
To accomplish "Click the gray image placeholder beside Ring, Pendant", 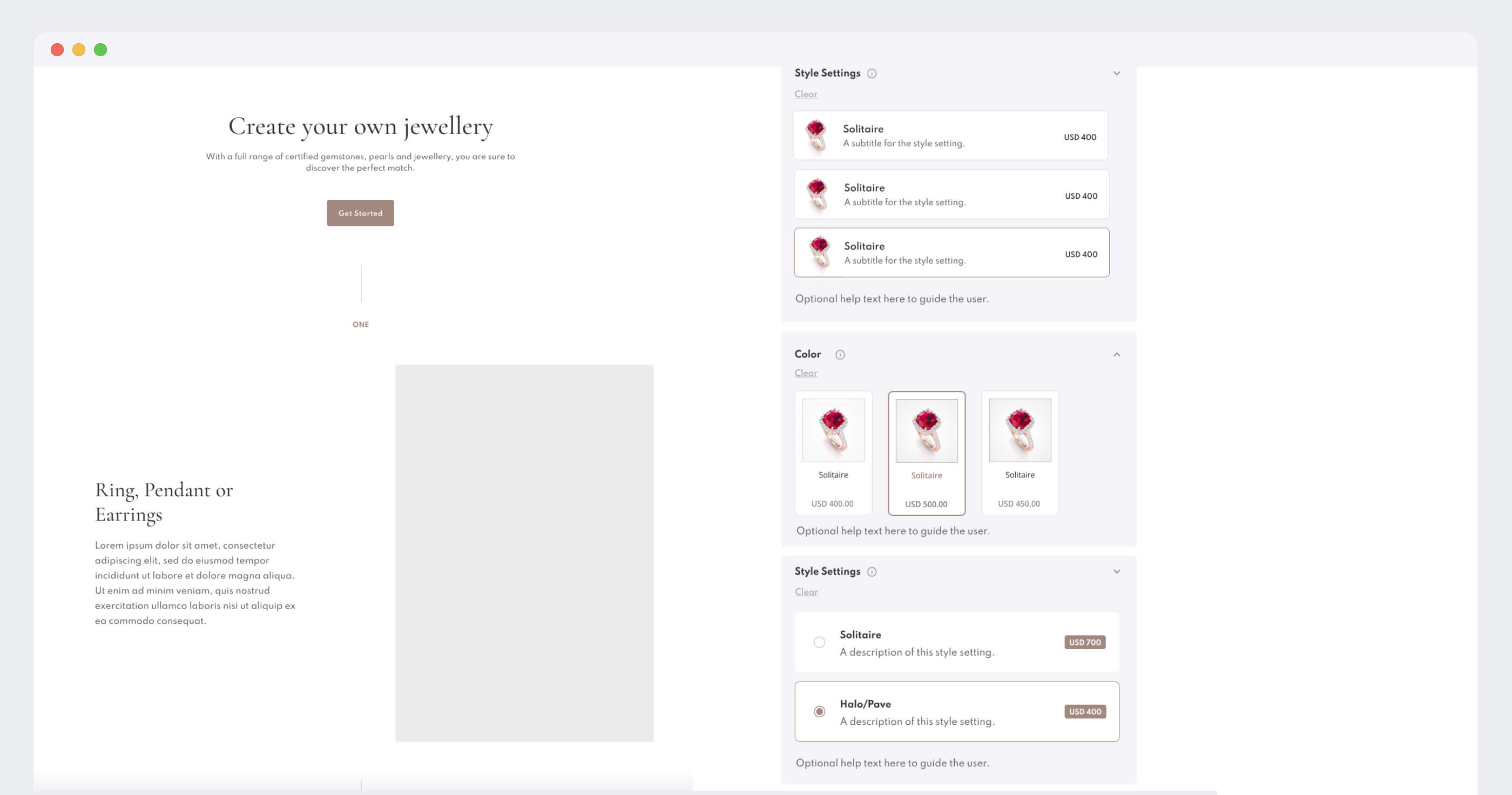I will pyautogui.click(x=524, y=553).
